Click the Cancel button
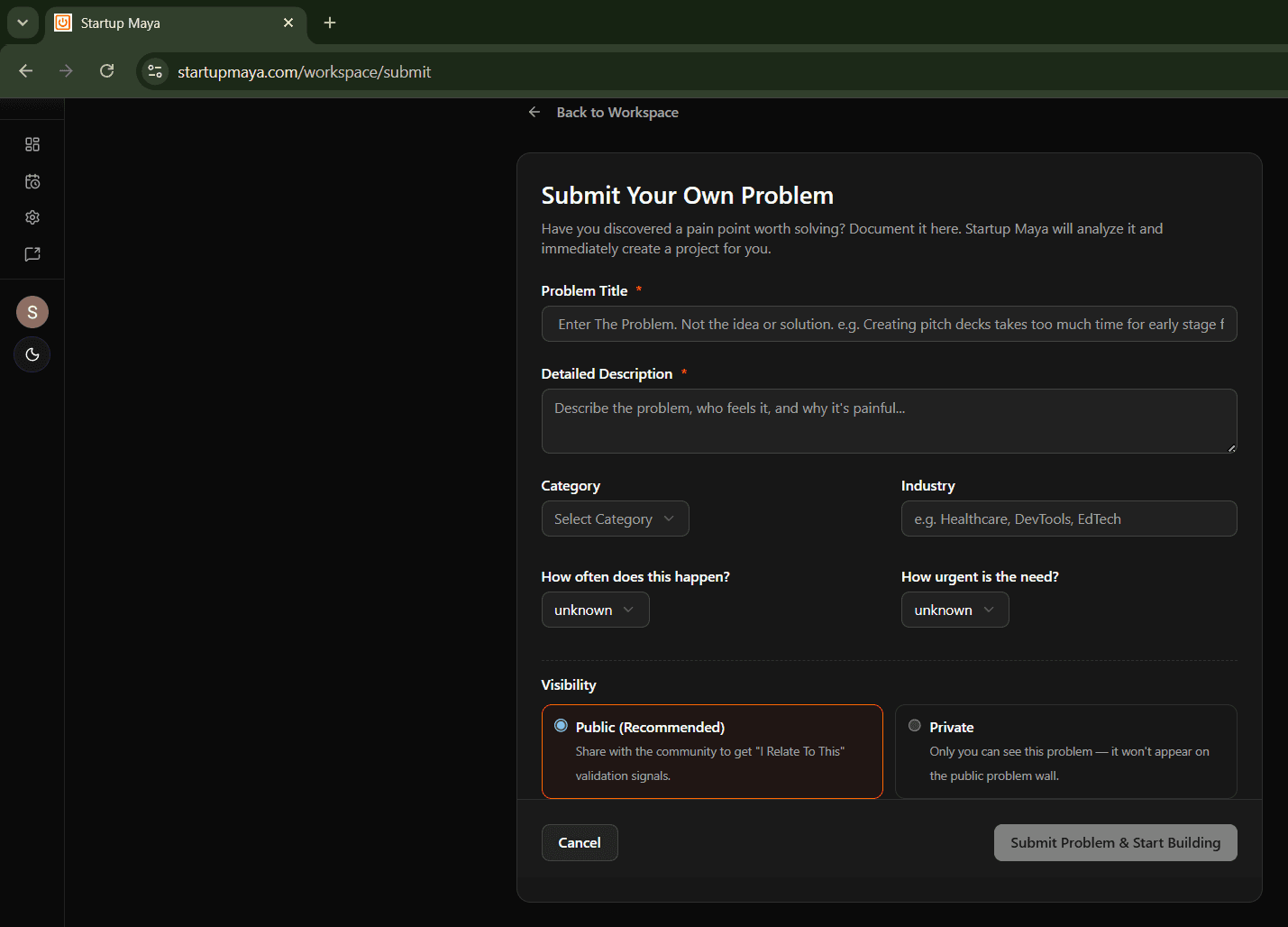 580,842
